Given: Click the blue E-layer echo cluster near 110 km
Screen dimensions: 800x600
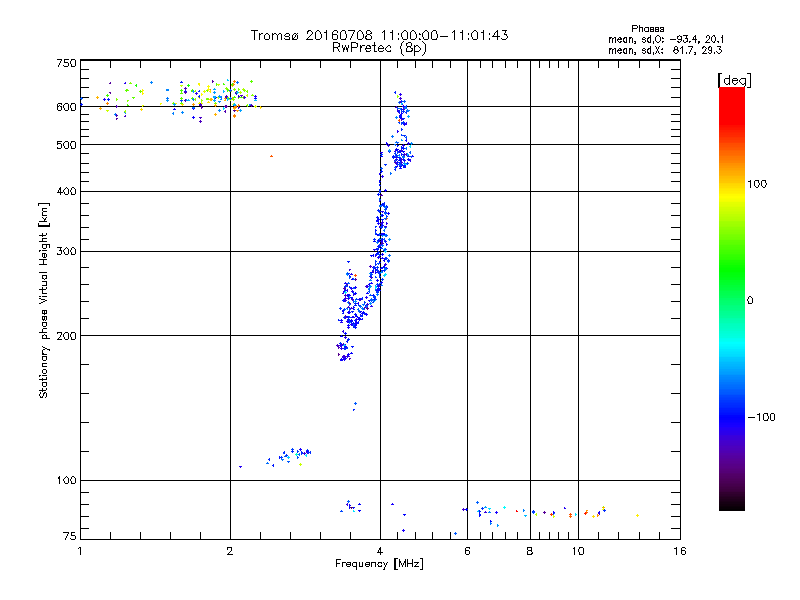Looking at the screenshot, I should tap(289, 456).
